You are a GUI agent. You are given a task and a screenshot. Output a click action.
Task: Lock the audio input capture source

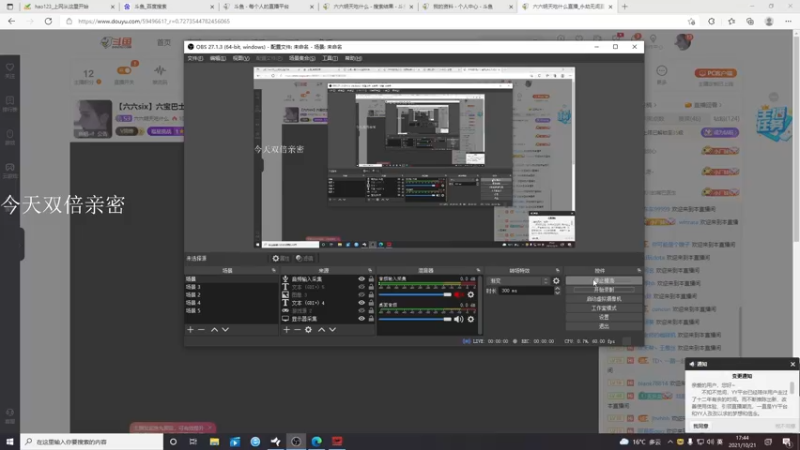click(371, 279)
